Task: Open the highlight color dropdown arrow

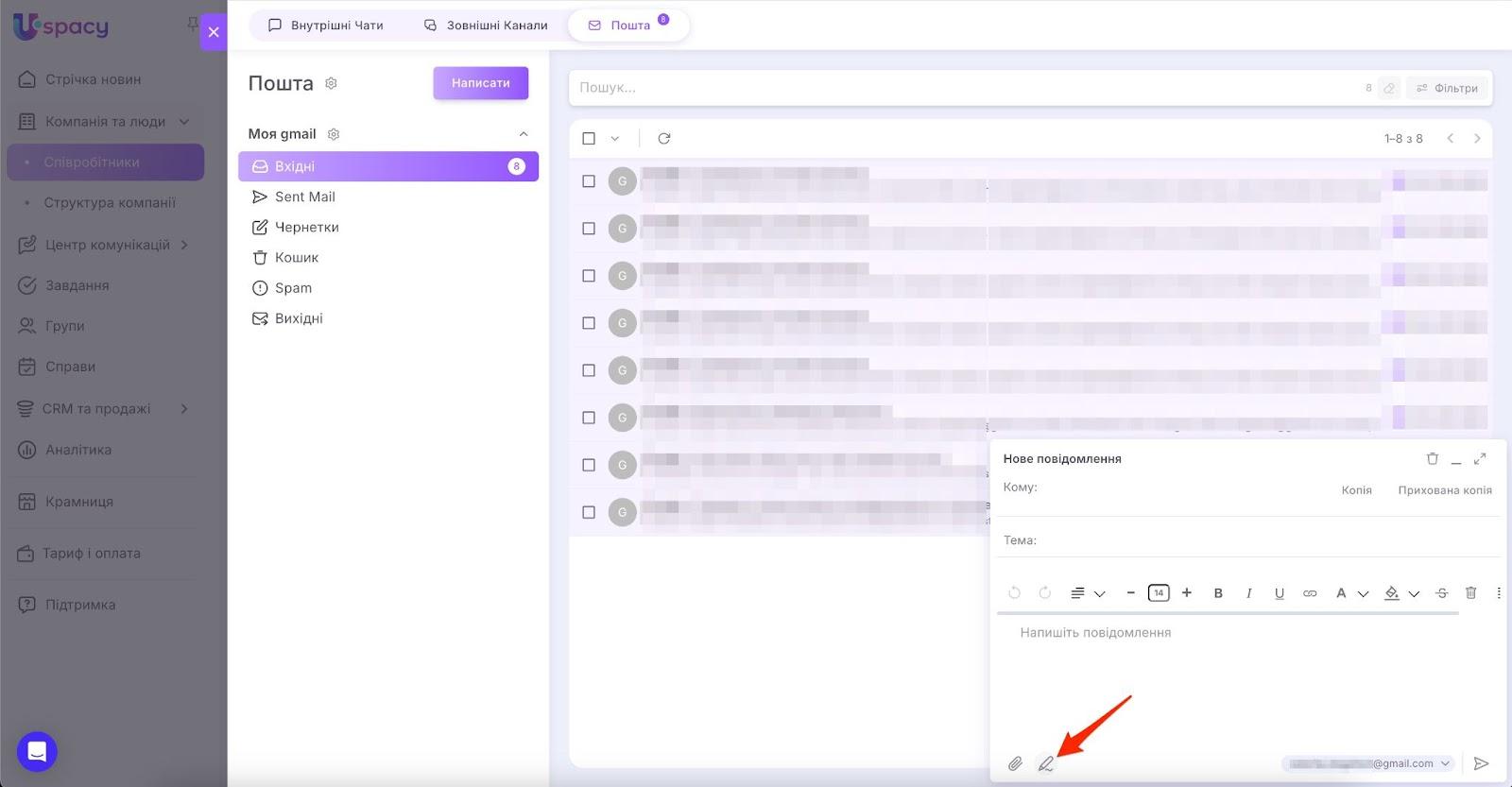Action: [1414, 594]
